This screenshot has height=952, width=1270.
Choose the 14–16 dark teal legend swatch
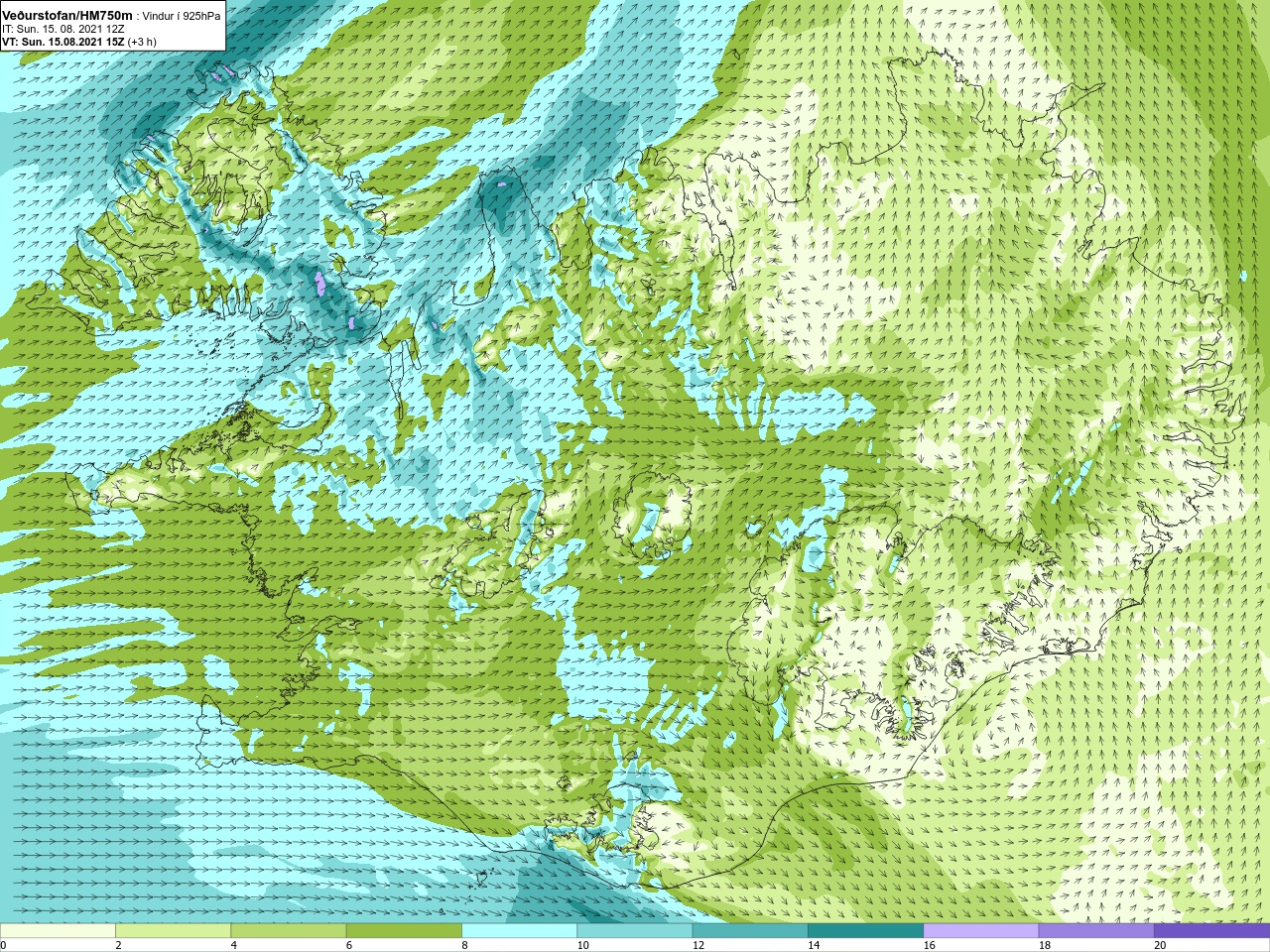pos(866,931)
